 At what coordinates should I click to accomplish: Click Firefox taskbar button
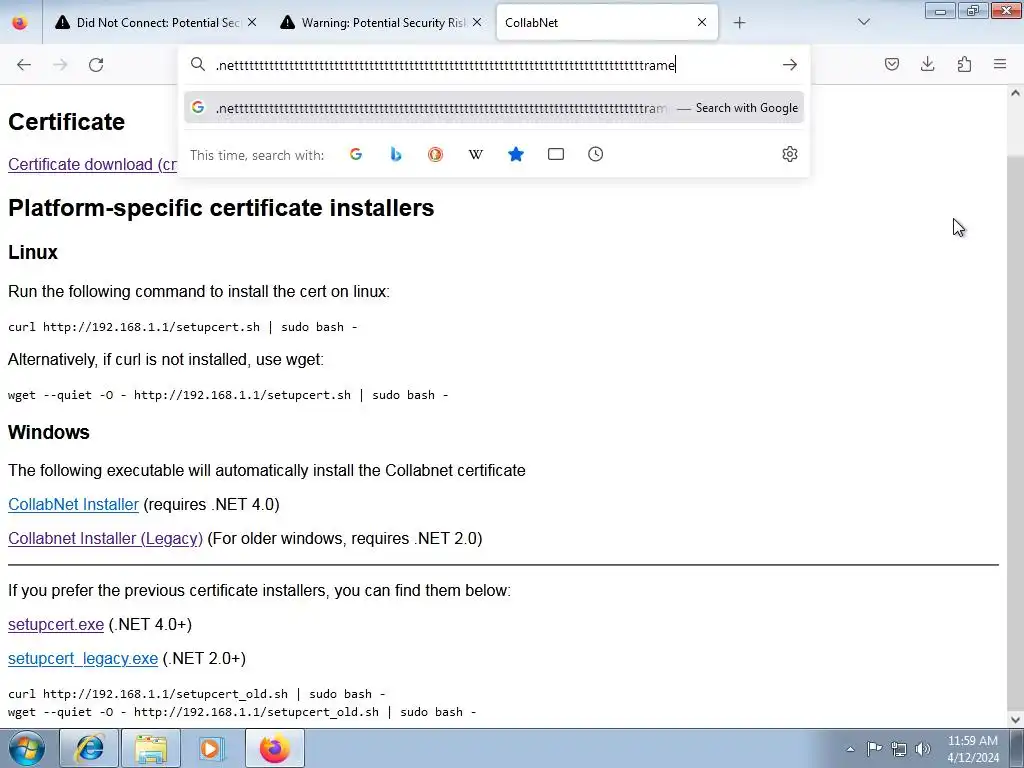275,748
